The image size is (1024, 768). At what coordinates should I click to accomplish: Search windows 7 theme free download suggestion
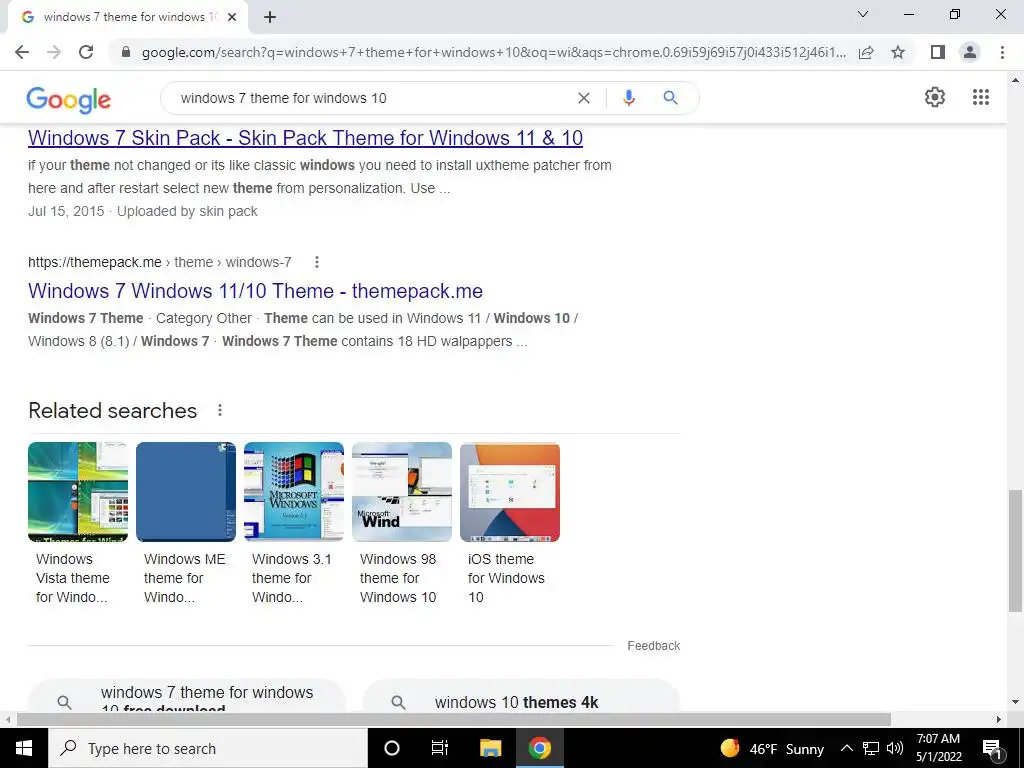(187, 697)
